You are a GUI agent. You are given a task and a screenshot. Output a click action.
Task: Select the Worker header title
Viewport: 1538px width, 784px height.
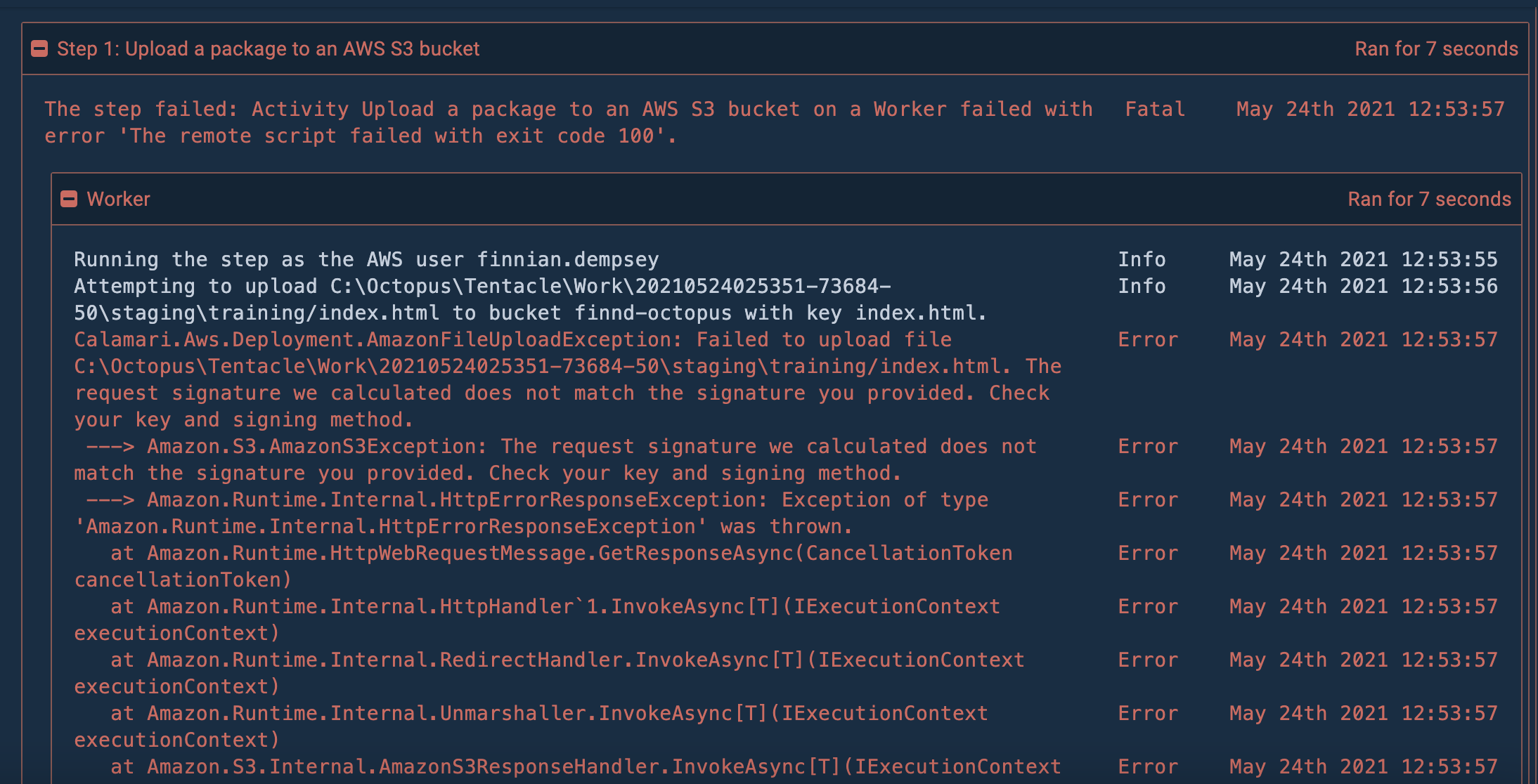pyautogui.click(x=117, y=199)
